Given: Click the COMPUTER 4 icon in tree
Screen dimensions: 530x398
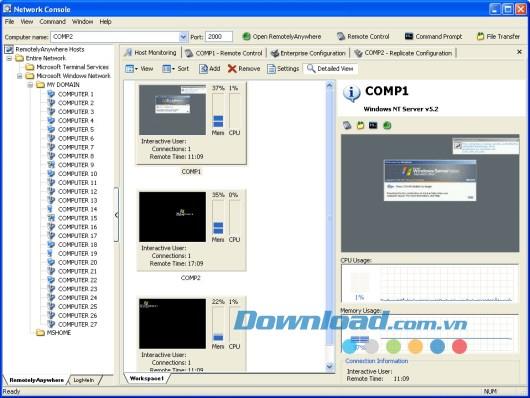Looking at the screenshot, I should pos(51,120).
